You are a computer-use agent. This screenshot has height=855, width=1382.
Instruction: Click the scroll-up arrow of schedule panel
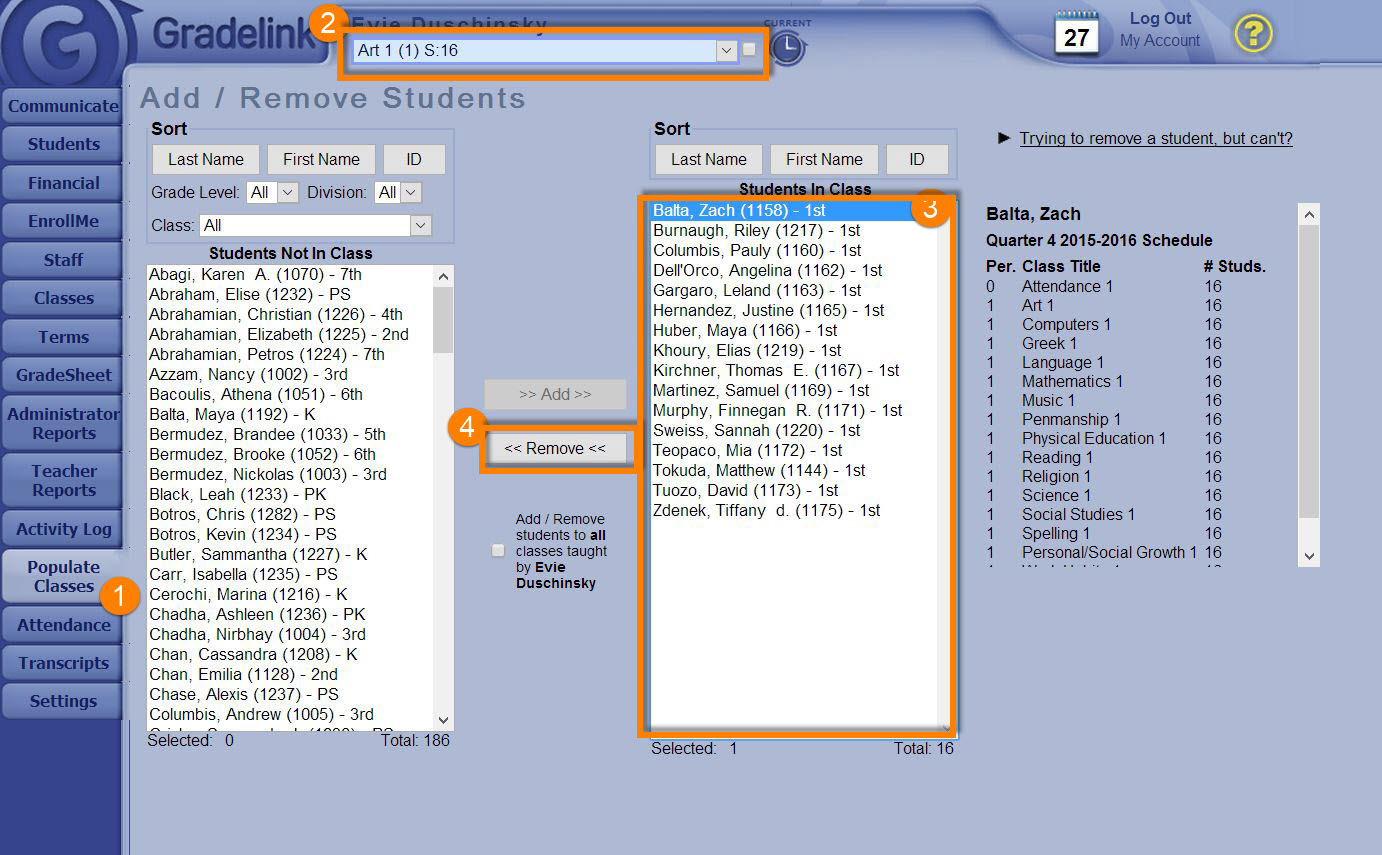point(1309,215)
